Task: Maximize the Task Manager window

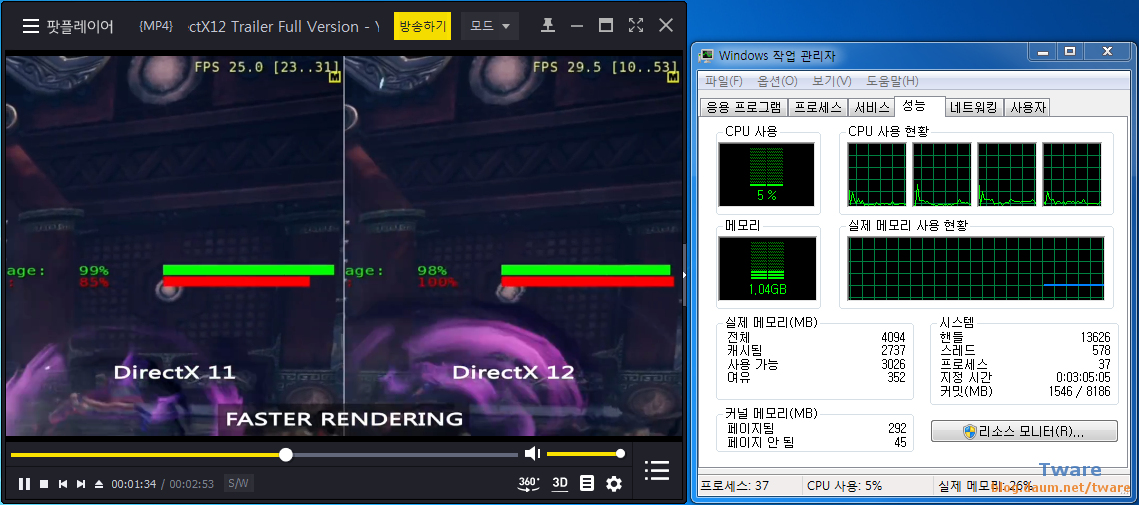Action: coord(1070,52)
